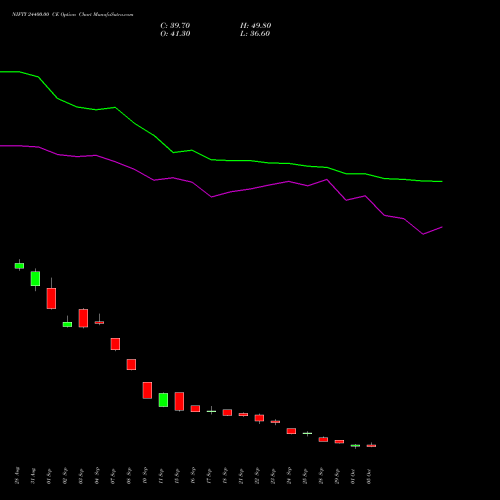
Task: Click the '11 Sep' date label
Action: point(161,476)
